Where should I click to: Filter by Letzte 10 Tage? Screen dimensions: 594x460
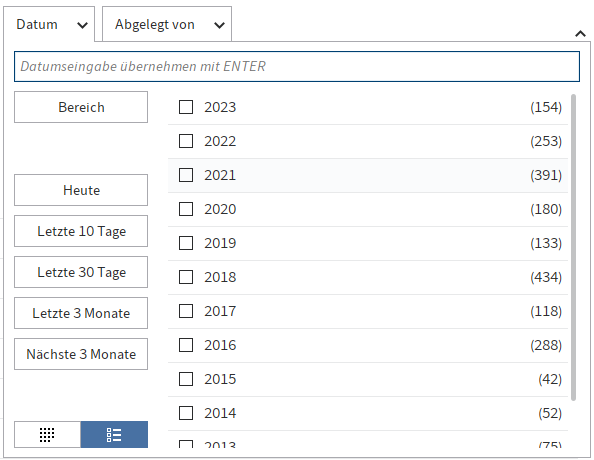pos(81,231)
